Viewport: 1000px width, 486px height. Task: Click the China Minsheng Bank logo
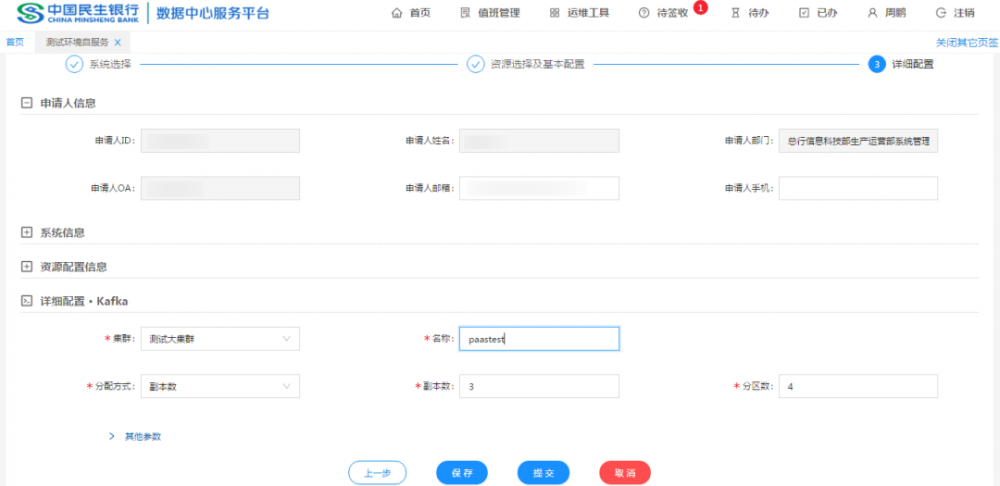(78, 12)
